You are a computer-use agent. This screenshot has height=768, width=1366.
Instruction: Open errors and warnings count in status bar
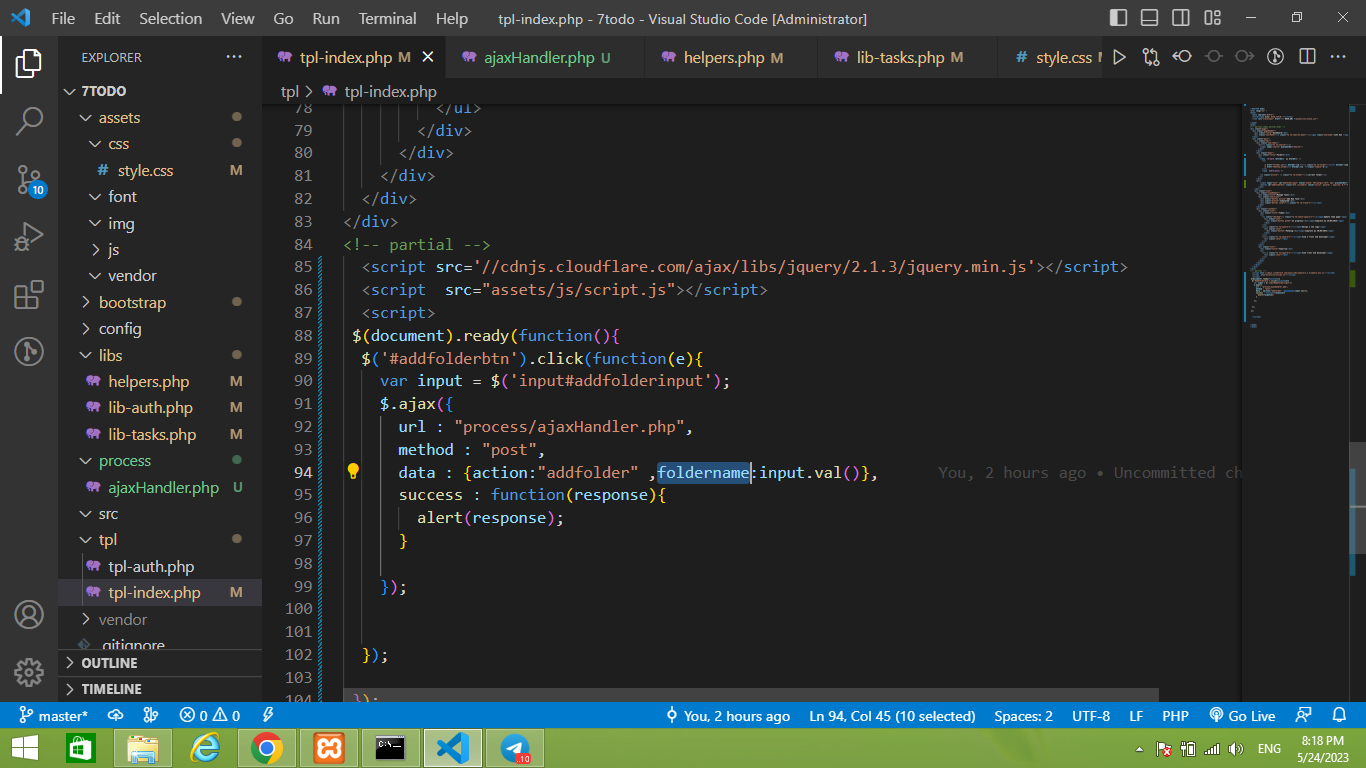(210, 715)
